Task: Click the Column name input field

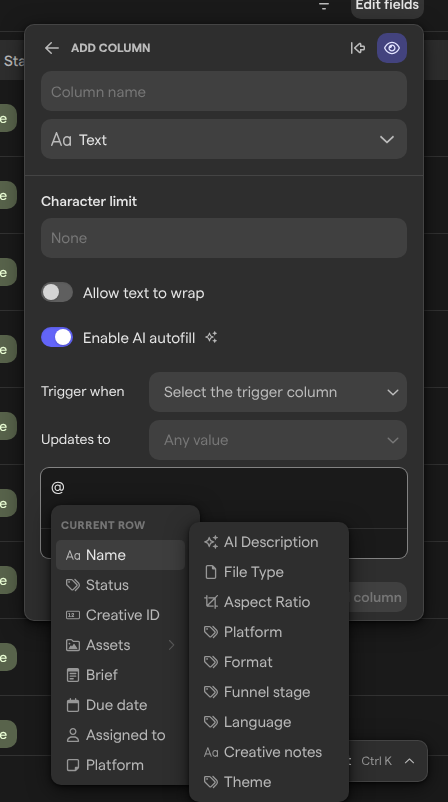Action: point(224,92)
